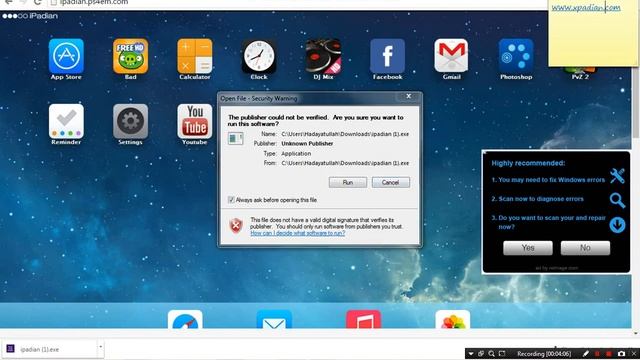Click the region select icon on recorder bar
The image size is (640, 360).
(x=502, y=353)
